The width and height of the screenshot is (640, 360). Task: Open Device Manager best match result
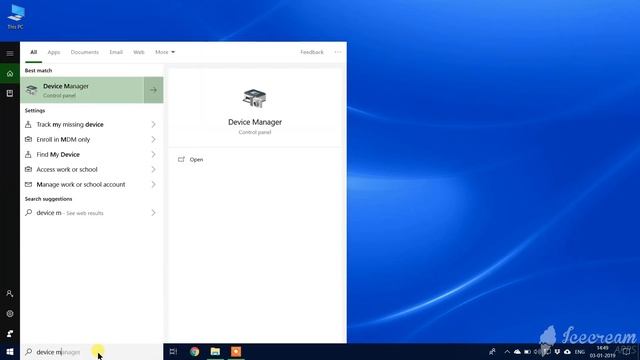point(82,90)
